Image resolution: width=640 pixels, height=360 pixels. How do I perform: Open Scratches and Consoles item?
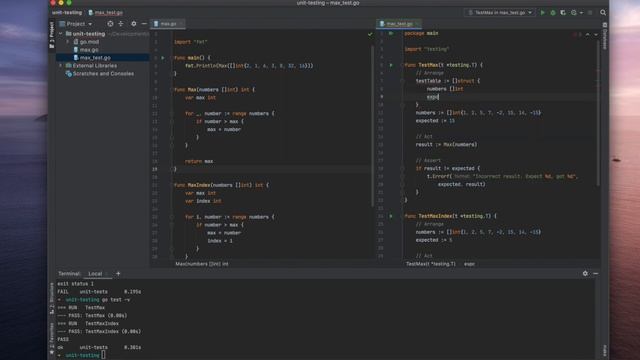103,73
